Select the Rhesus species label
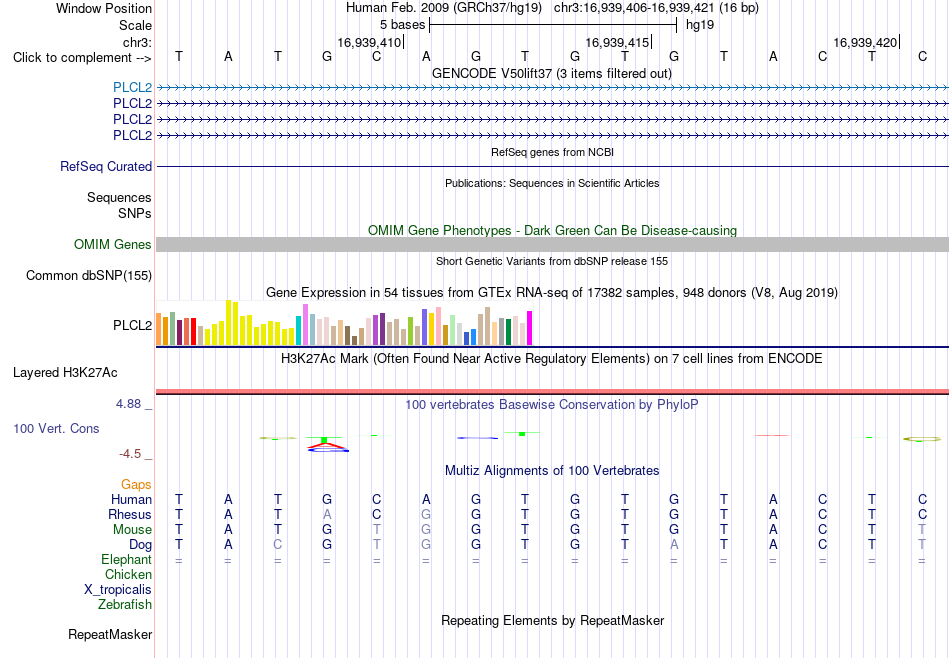 [130, 514]
